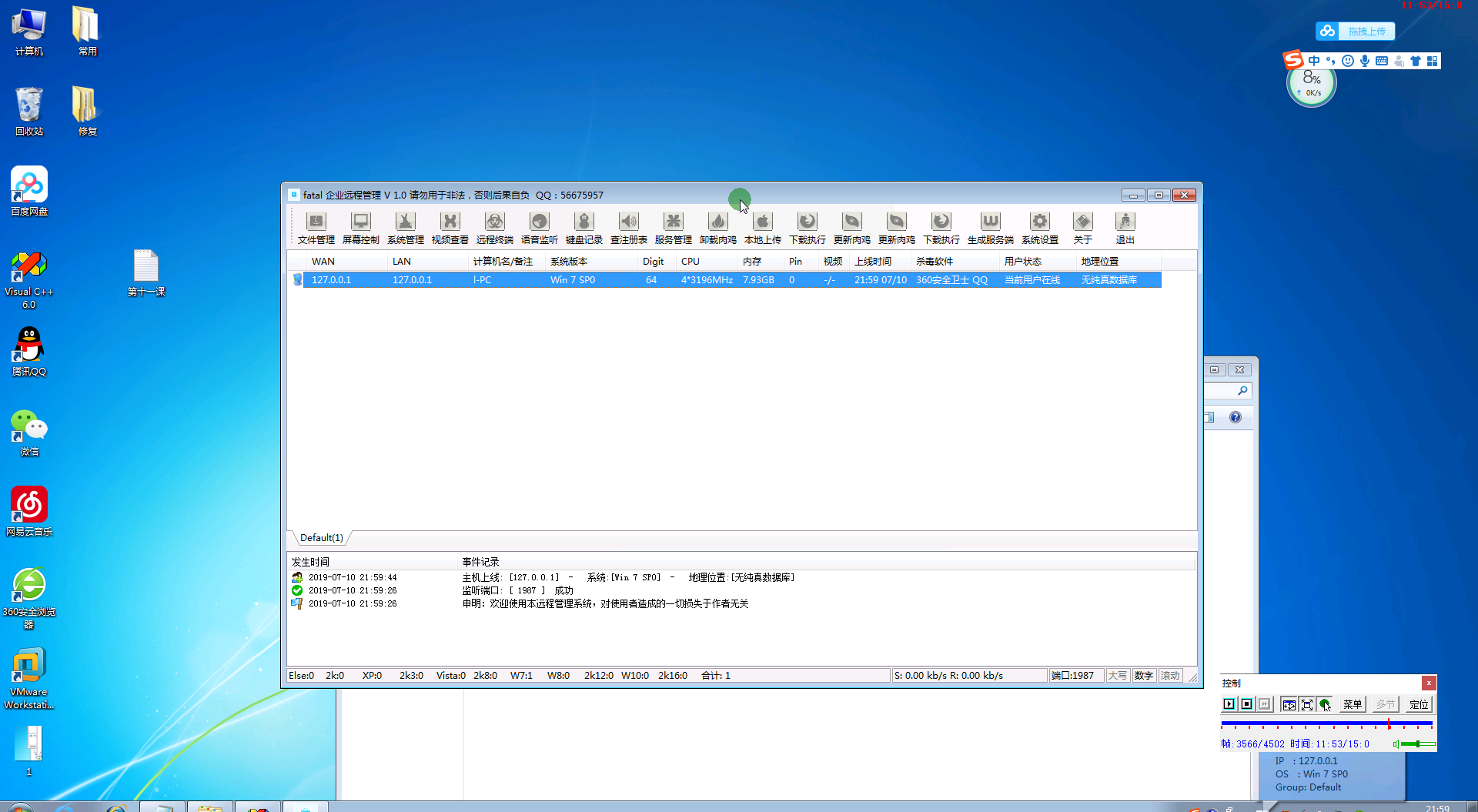1478x812 pixels.
Task: Select the 第十一课 desktop file
Action: pyautogui.click(x=146, y=272)
